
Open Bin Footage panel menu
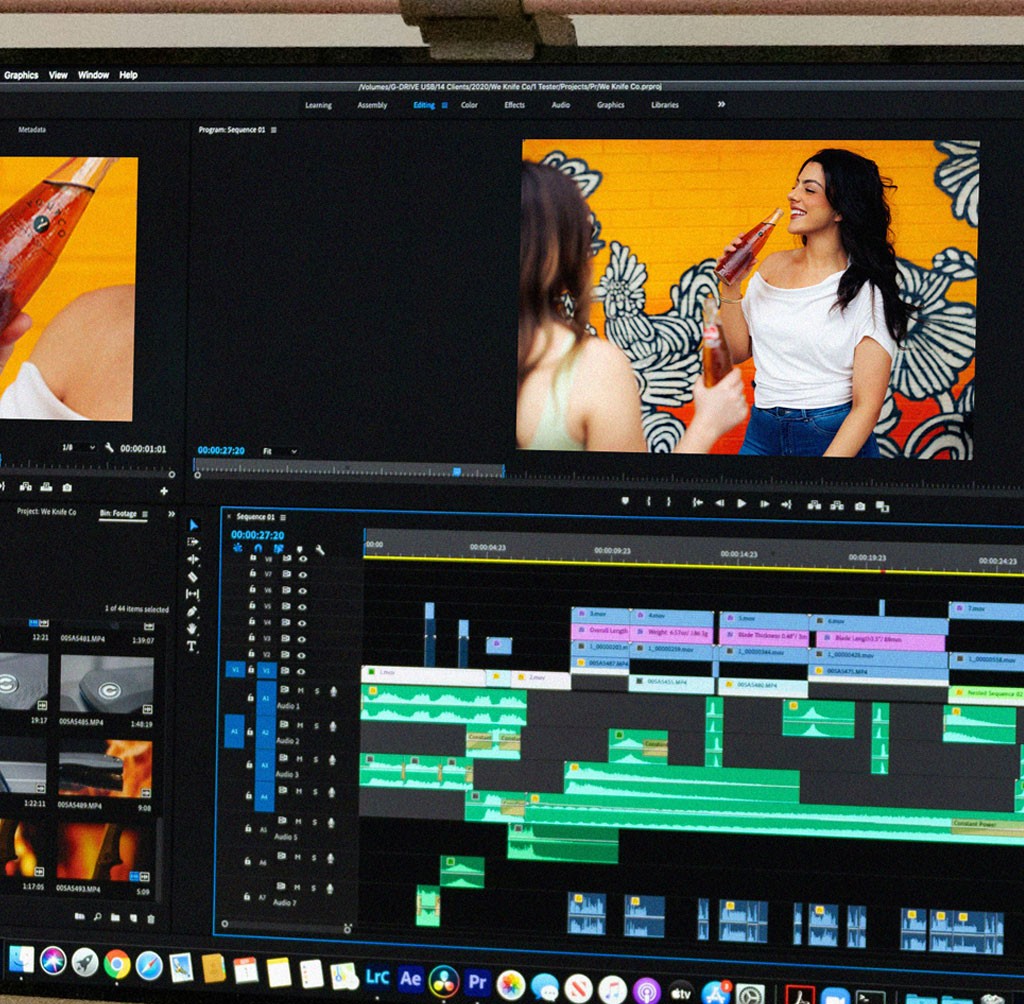point(145,514)
